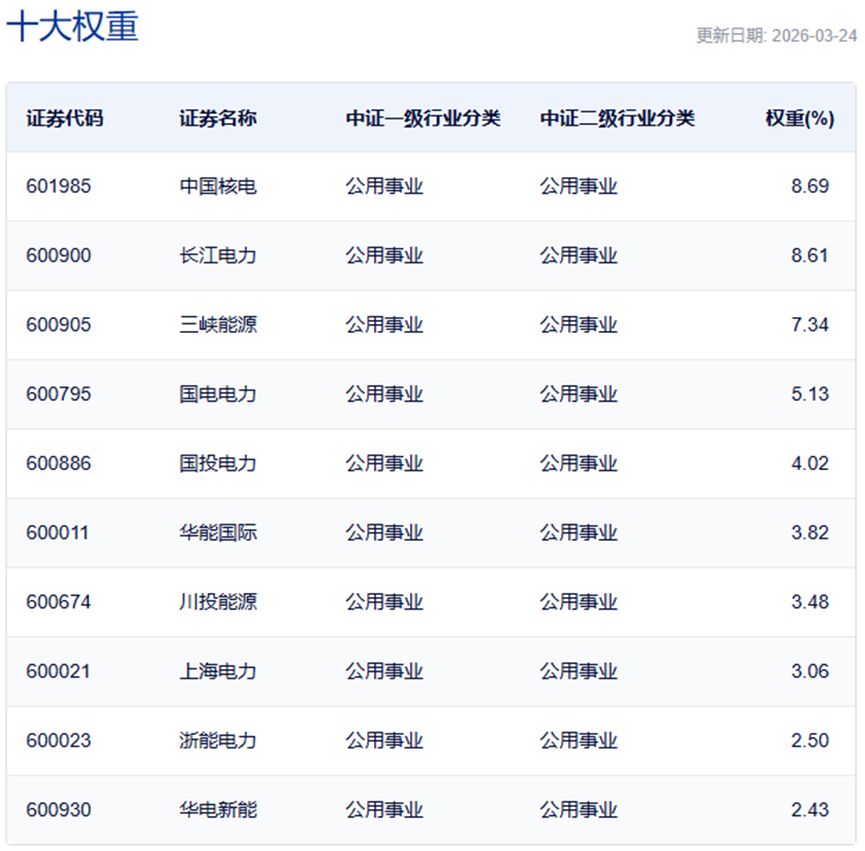Click the 8.69 weight value
This screenshot has width=865, height=851.
[809, 186]
